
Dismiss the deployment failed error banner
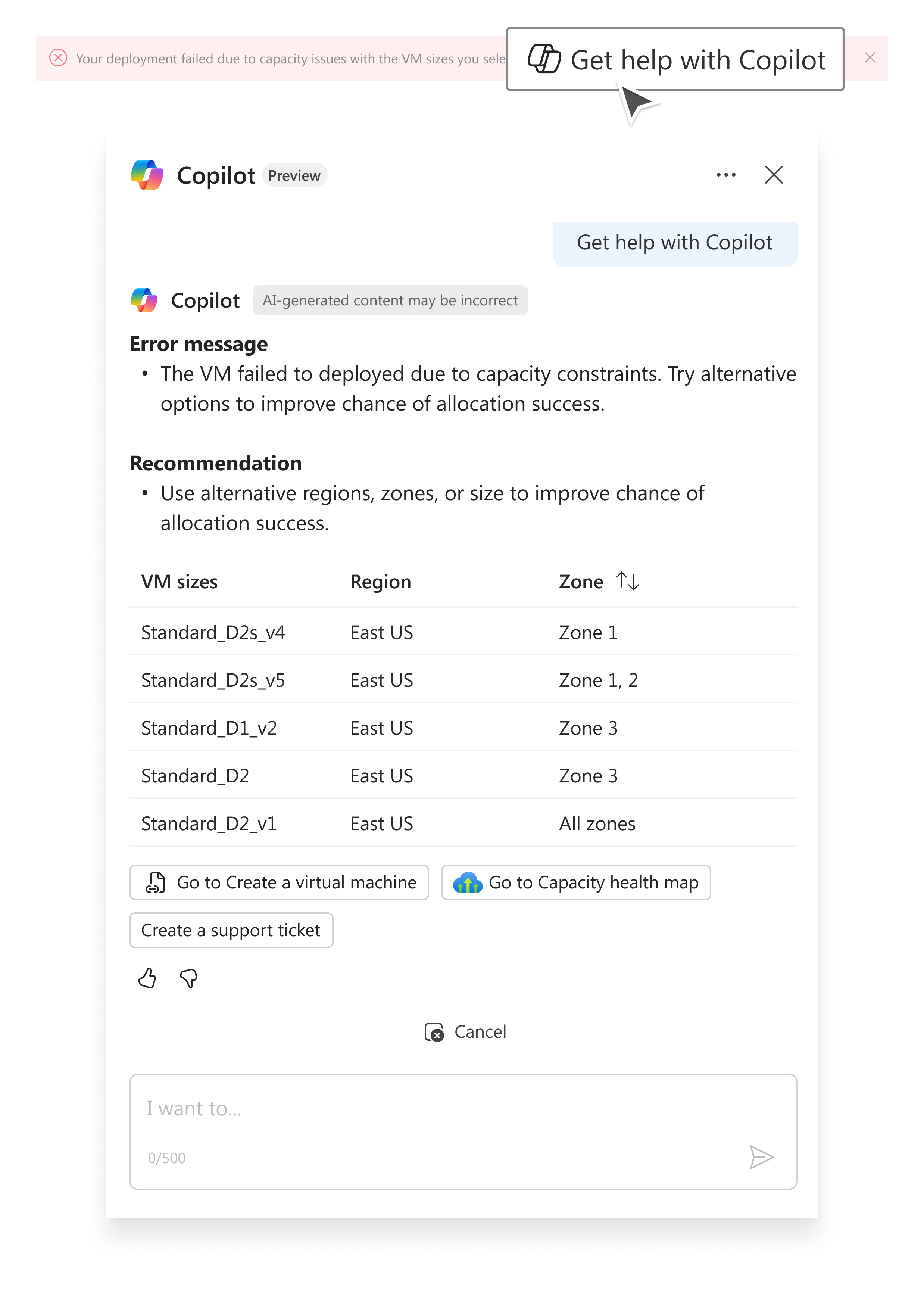(870, 57)
